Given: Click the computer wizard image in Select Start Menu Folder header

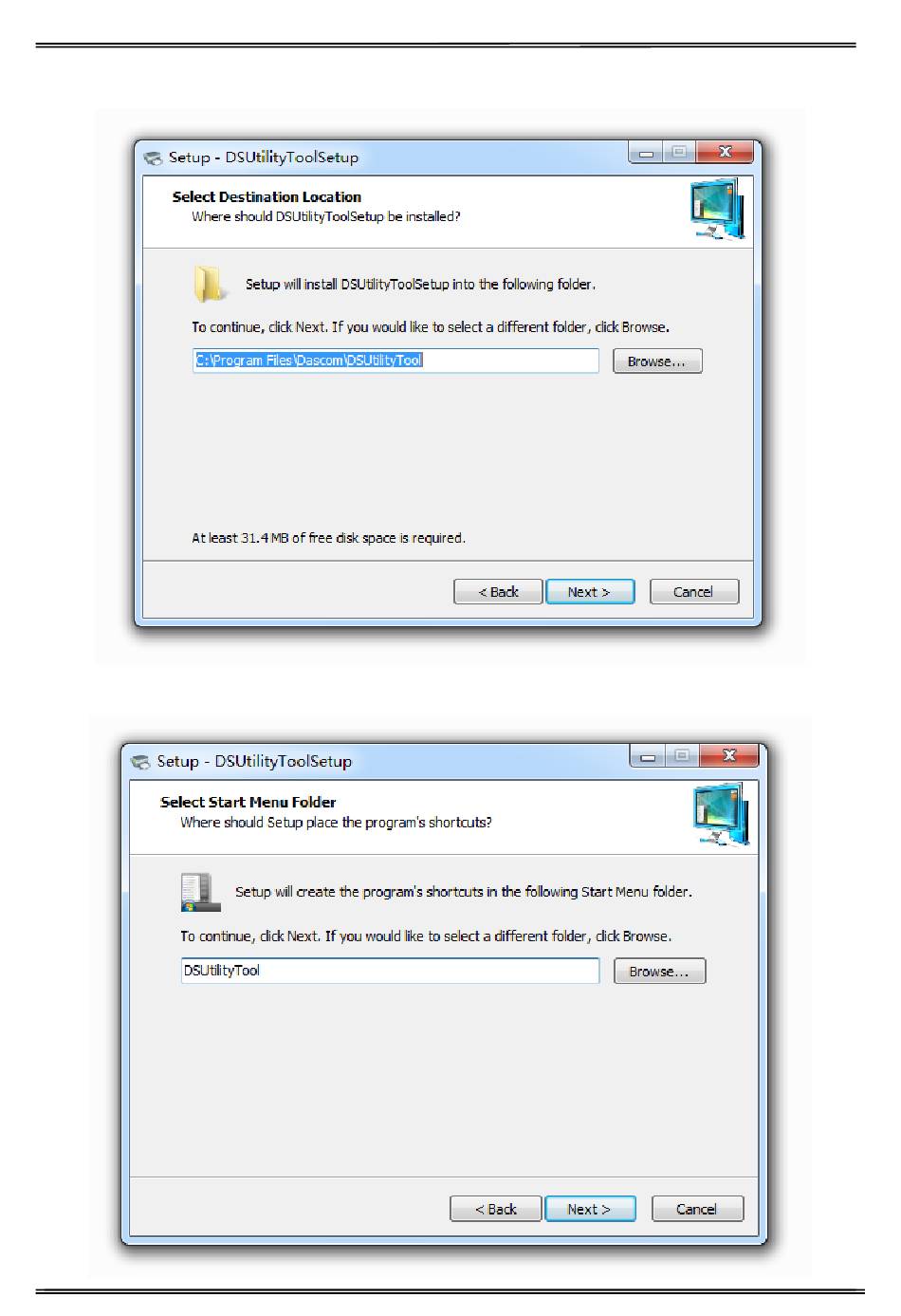Looking at the screenshot, I should point(721,814).
